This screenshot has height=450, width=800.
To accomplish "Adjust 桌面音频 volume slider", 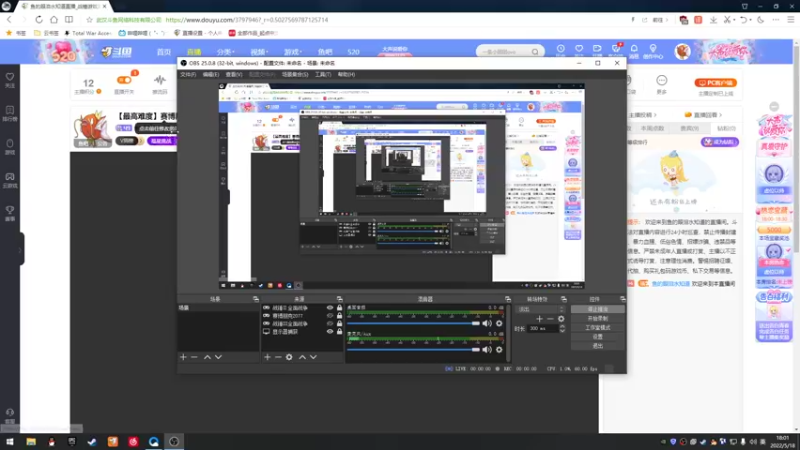I will [x=414, y=323].
